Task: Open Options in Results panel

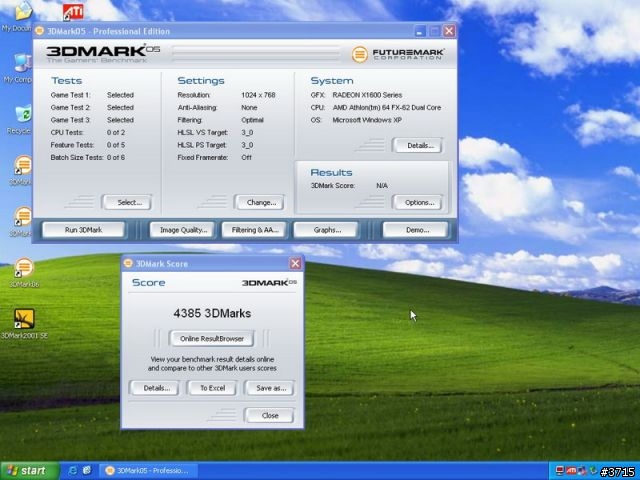Action: click(x=419, y=202)
